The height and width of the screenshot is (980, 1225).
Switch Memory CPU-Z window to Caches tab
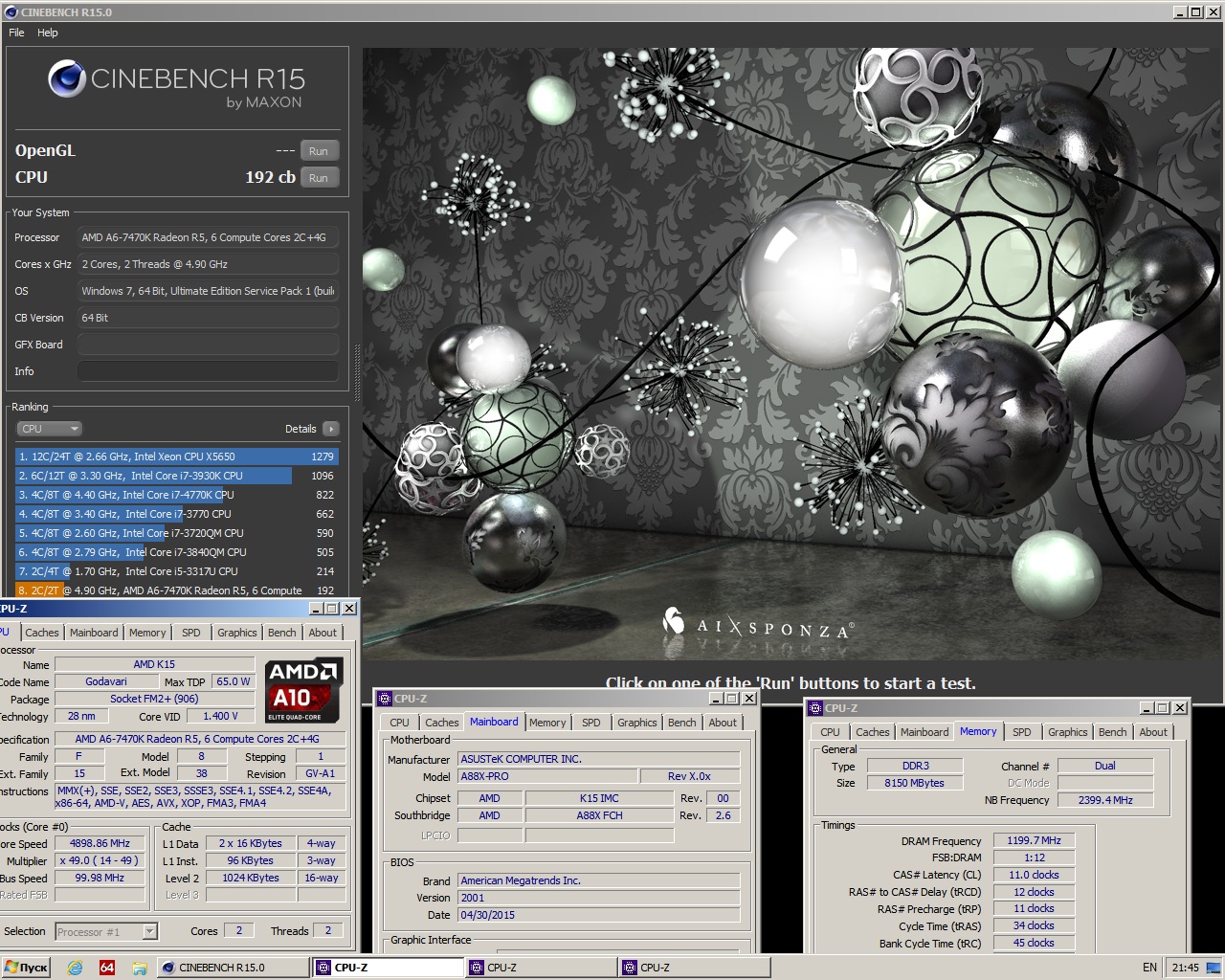[873, 732]
